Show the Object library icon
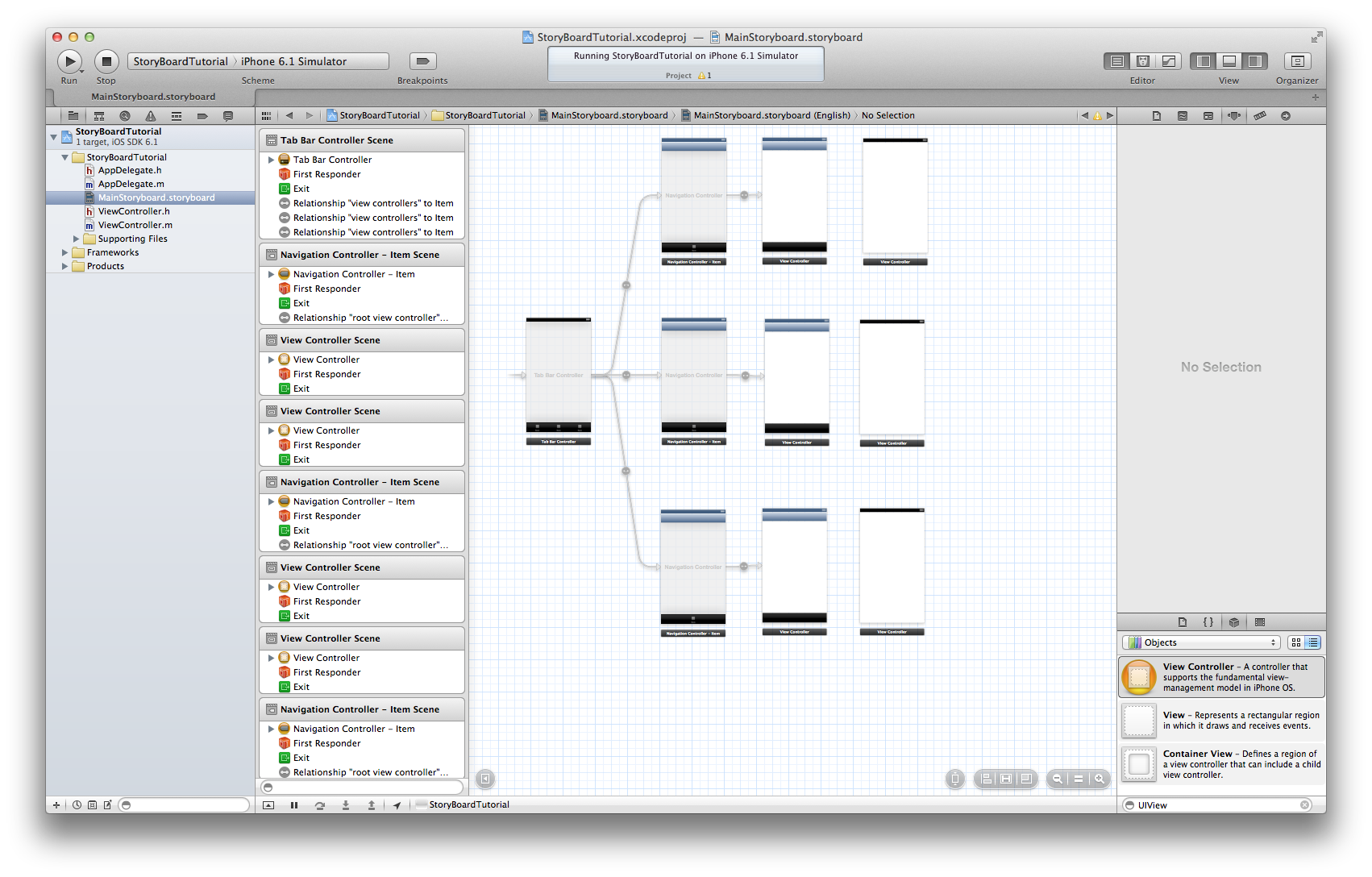Screen dimensions: 1372x877 tap(1233, 622)
